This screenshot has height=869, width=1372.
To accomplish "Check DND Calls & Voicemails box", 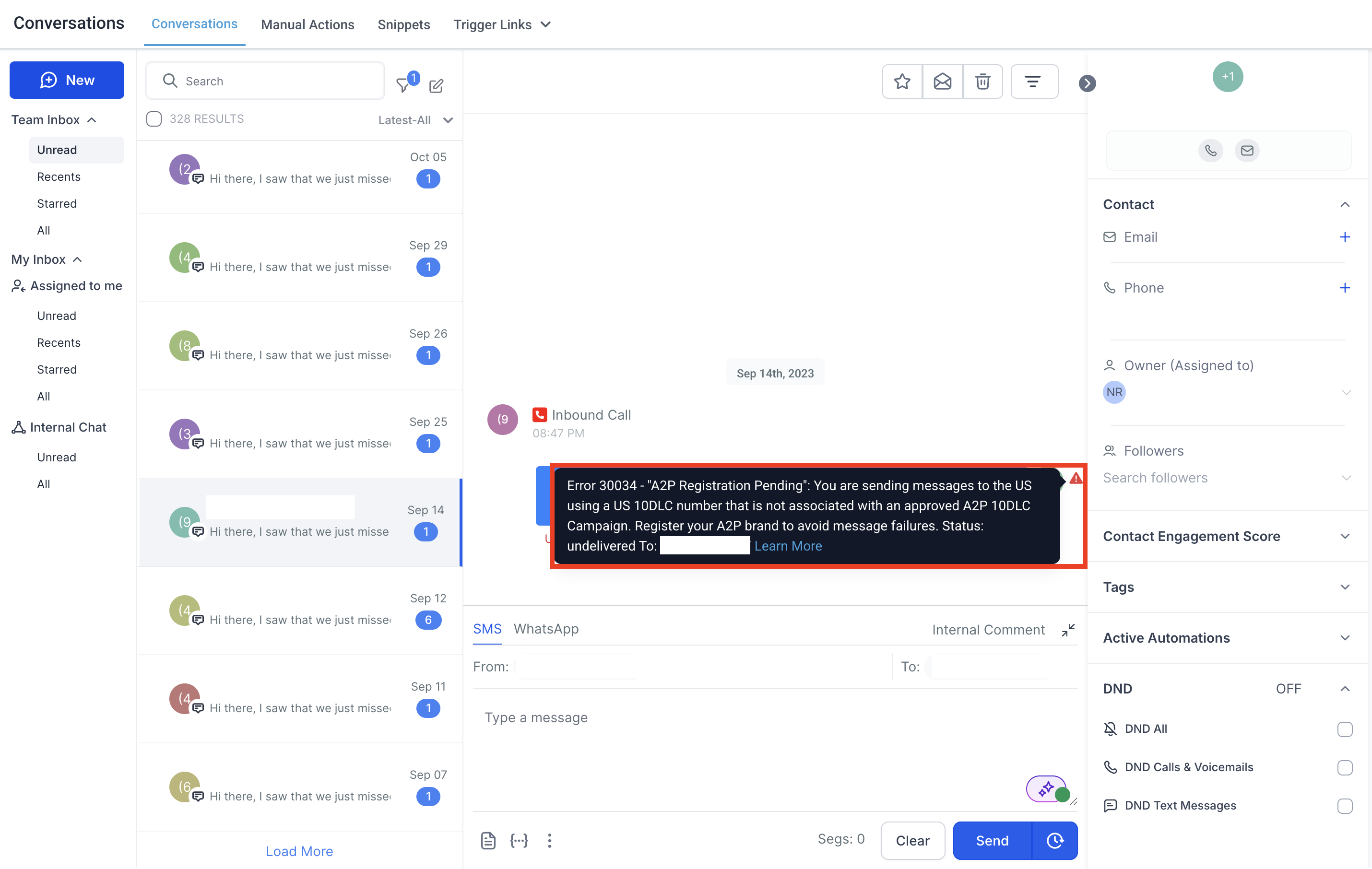I will 1345,767.
